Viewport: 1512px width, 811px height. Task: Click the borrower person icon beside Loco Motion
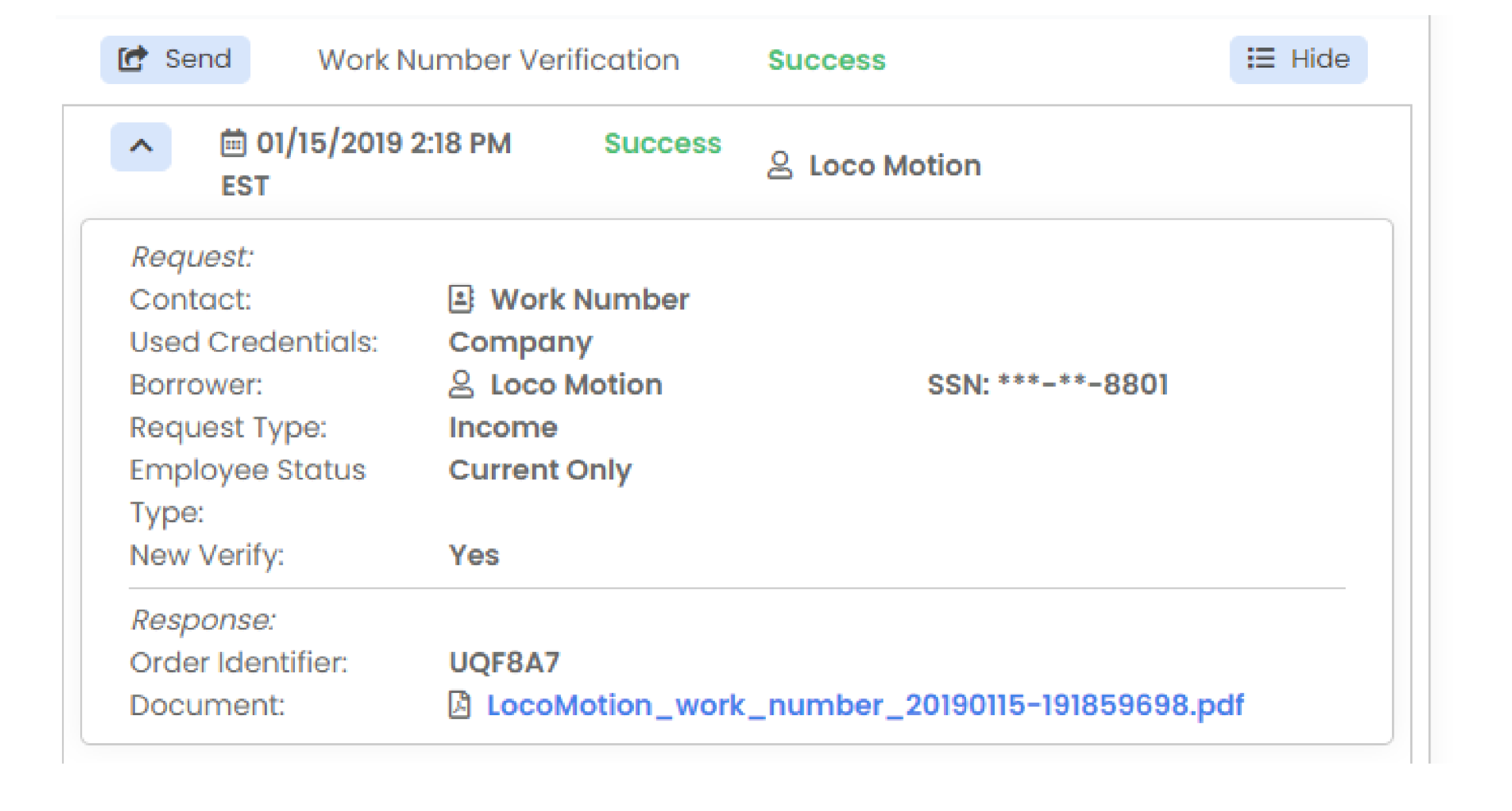click(x=462, y=385)
